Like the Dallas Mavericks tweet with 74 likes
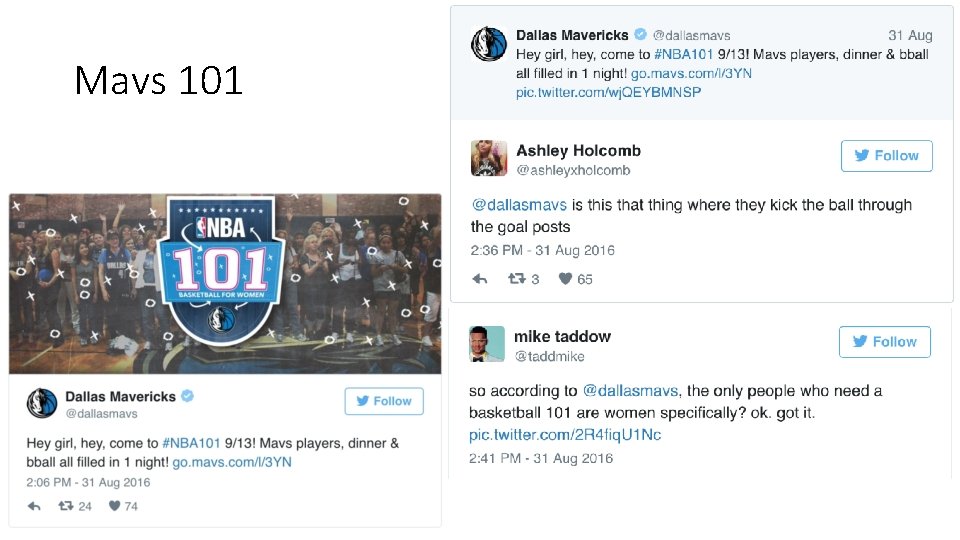This screenshot has width=960, height=540. [x=114, y=506]
